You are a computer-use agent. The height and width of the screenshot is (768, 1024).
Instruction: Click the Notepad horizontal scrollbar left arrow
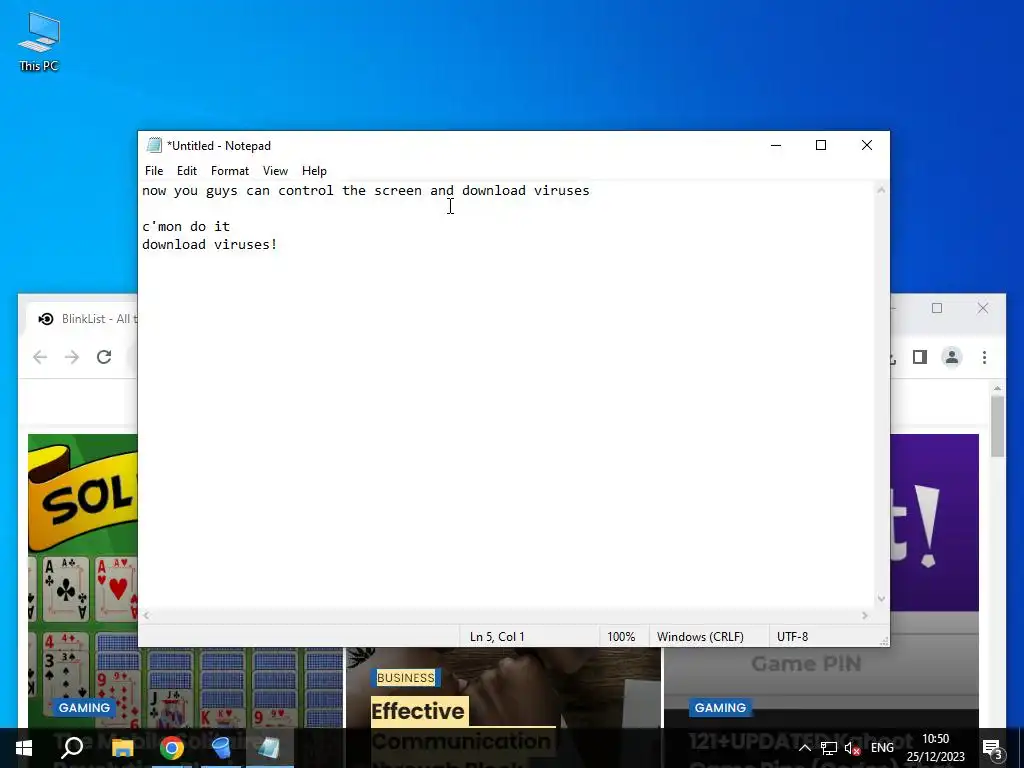147,615
